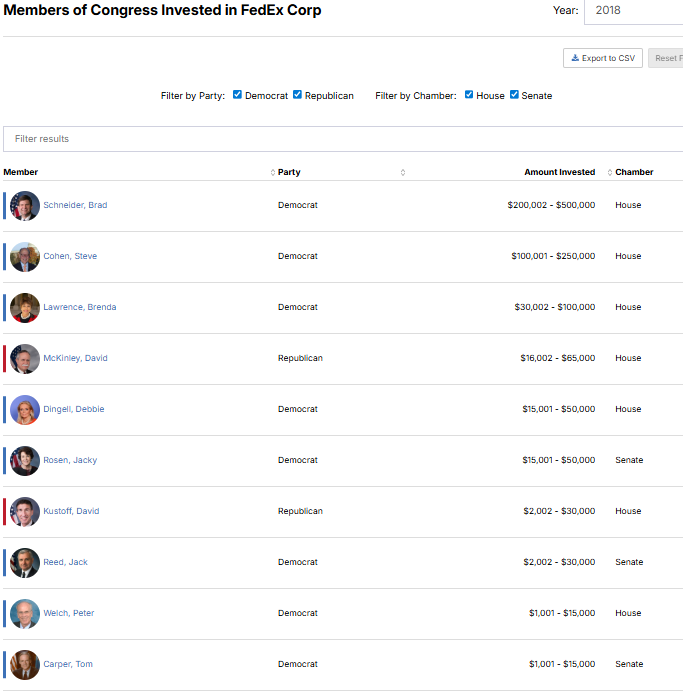Select the $16,002 - $65,000 amount cell
The width and height of the screenshot is (683, 692).
(x=558, y=358)
